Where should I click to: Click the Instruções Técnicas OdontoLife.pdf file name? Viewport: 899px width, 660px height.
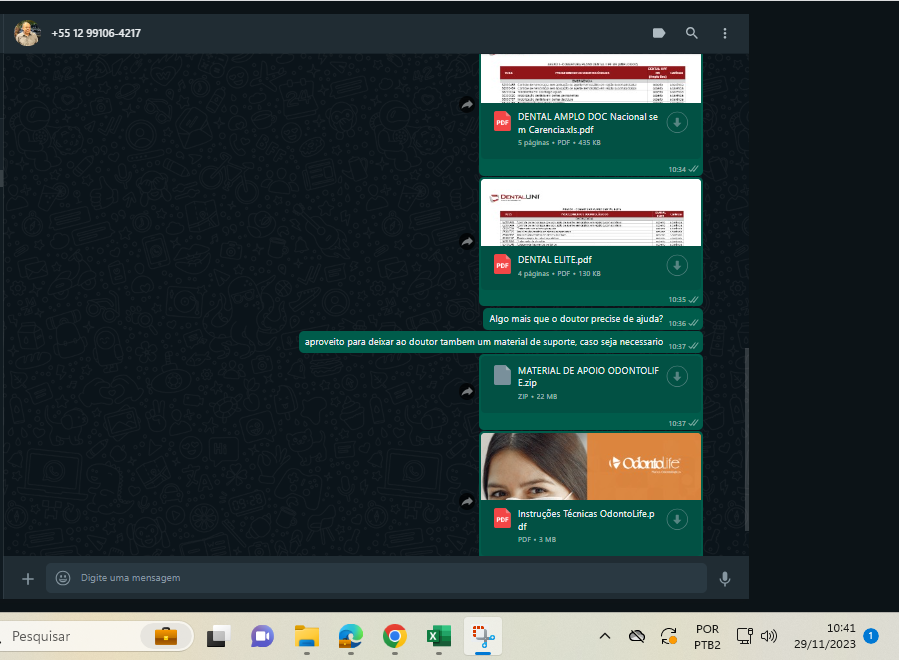[586, 520]
